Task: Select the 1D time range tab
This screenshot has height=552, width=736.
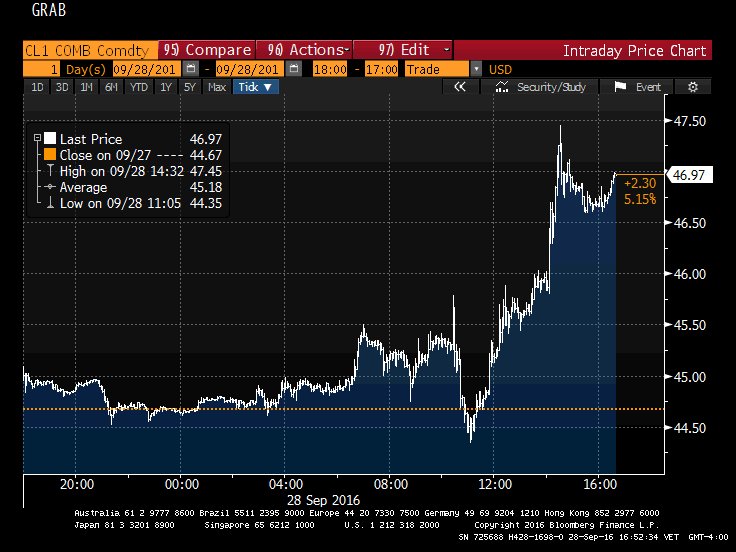Action: (x=37, y=87)
